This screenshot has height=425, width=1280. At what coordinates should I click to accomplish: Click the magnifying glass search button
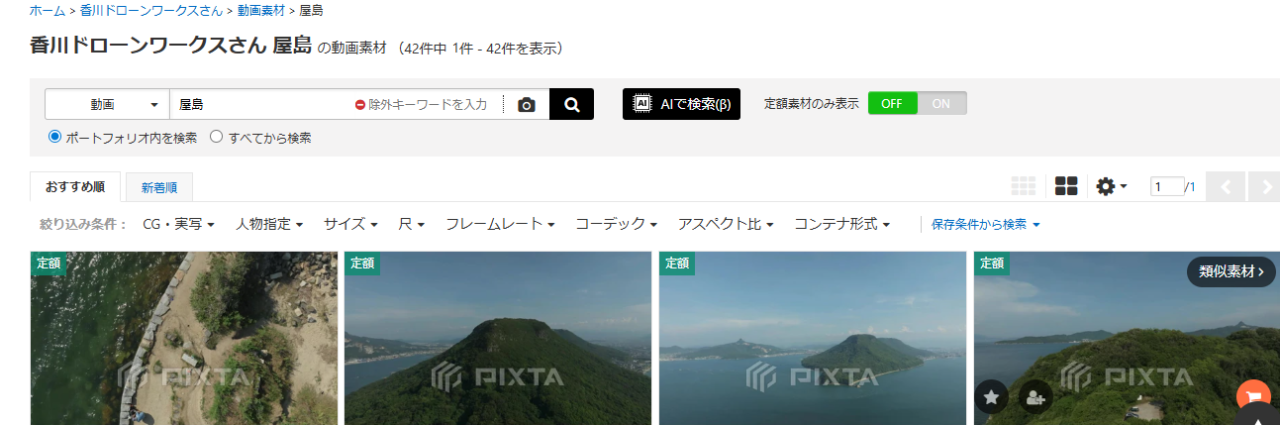[x=571, y=104]
